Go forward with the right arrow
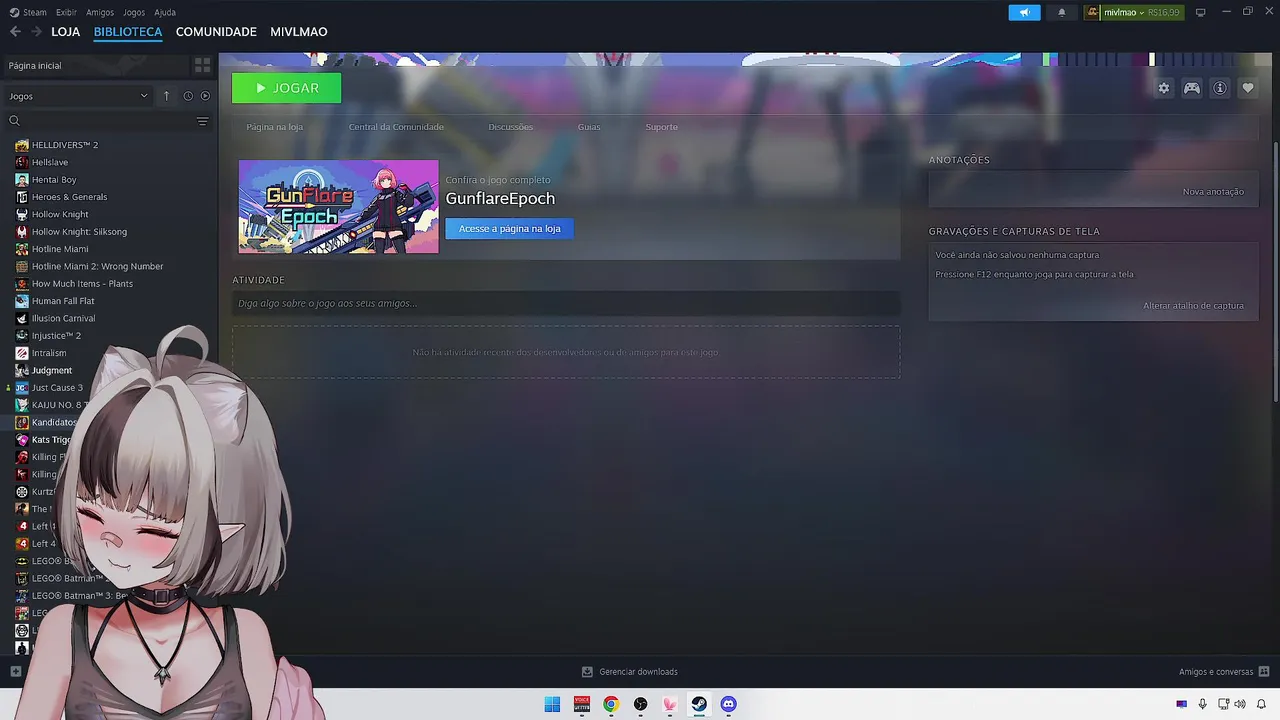The height and width of the screenshot is (720, 1280). 37,32
